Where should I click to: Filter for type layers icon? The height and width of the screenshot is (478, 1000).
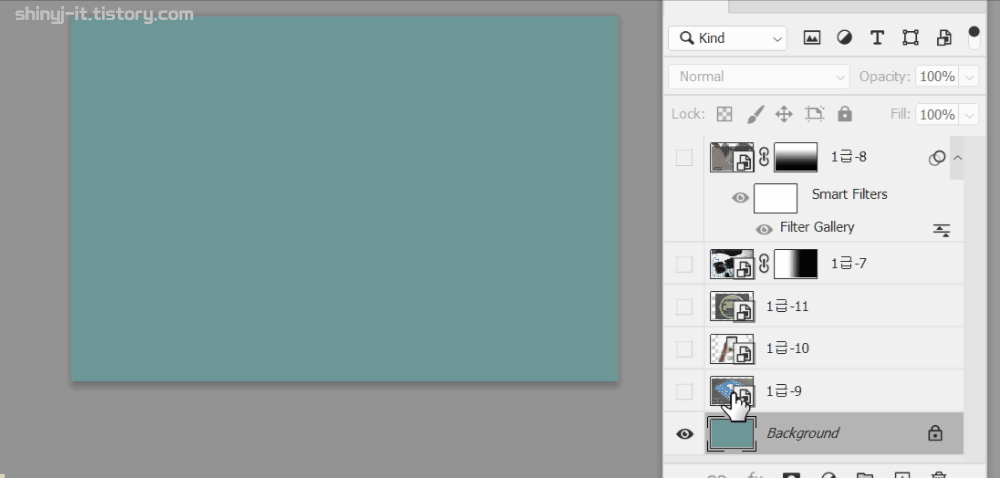point(877,38)
